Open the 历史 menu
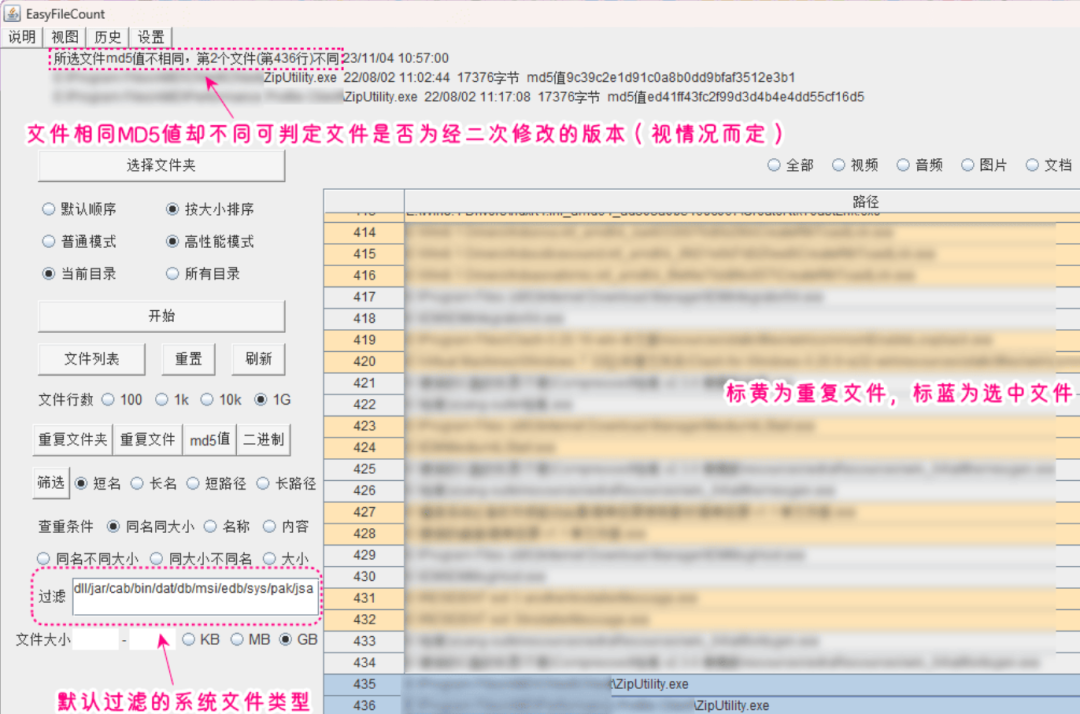 pyautogui.click(x=108, y=36)
